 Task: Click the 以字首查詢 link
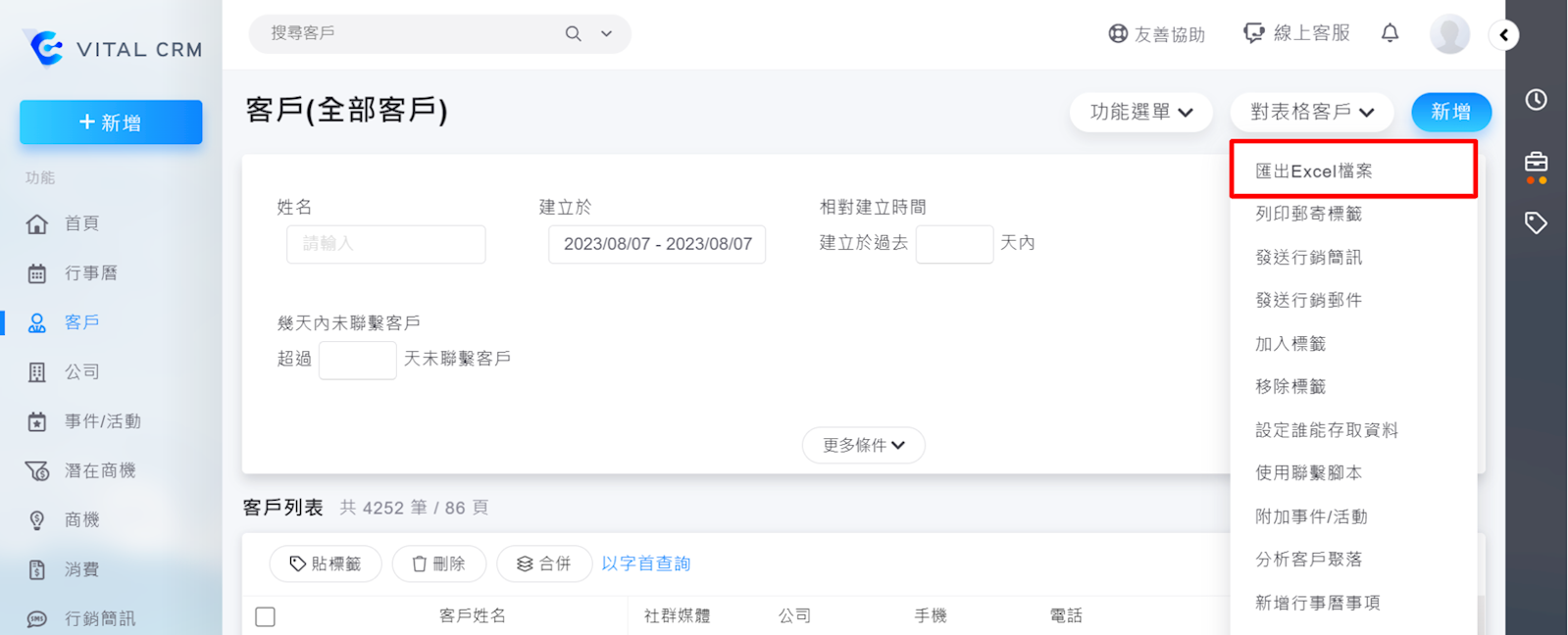(x=645, y=563)
